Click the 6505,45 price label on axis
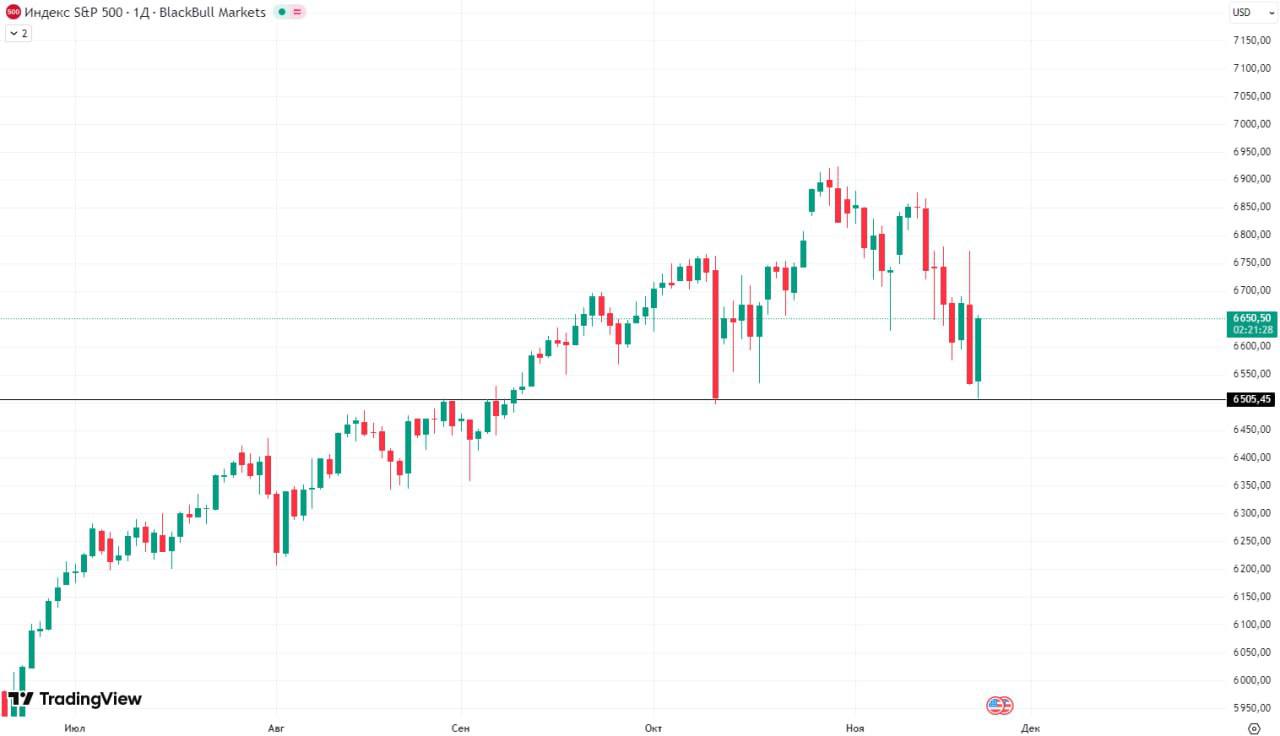The width and height of the screenshot is (1280, 736). point(1252,399)
